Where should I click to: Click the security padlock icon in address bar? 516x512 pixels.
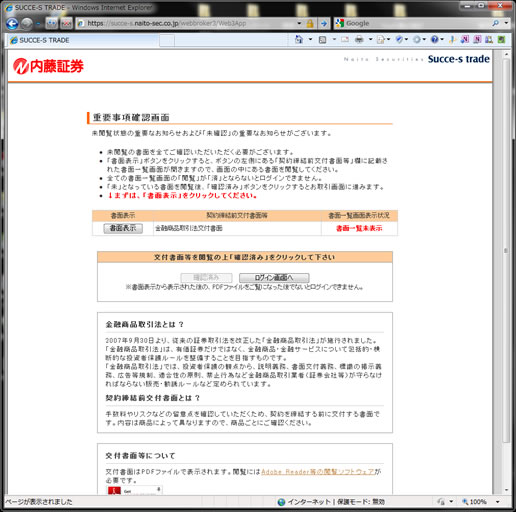click(x=310, y=23)
